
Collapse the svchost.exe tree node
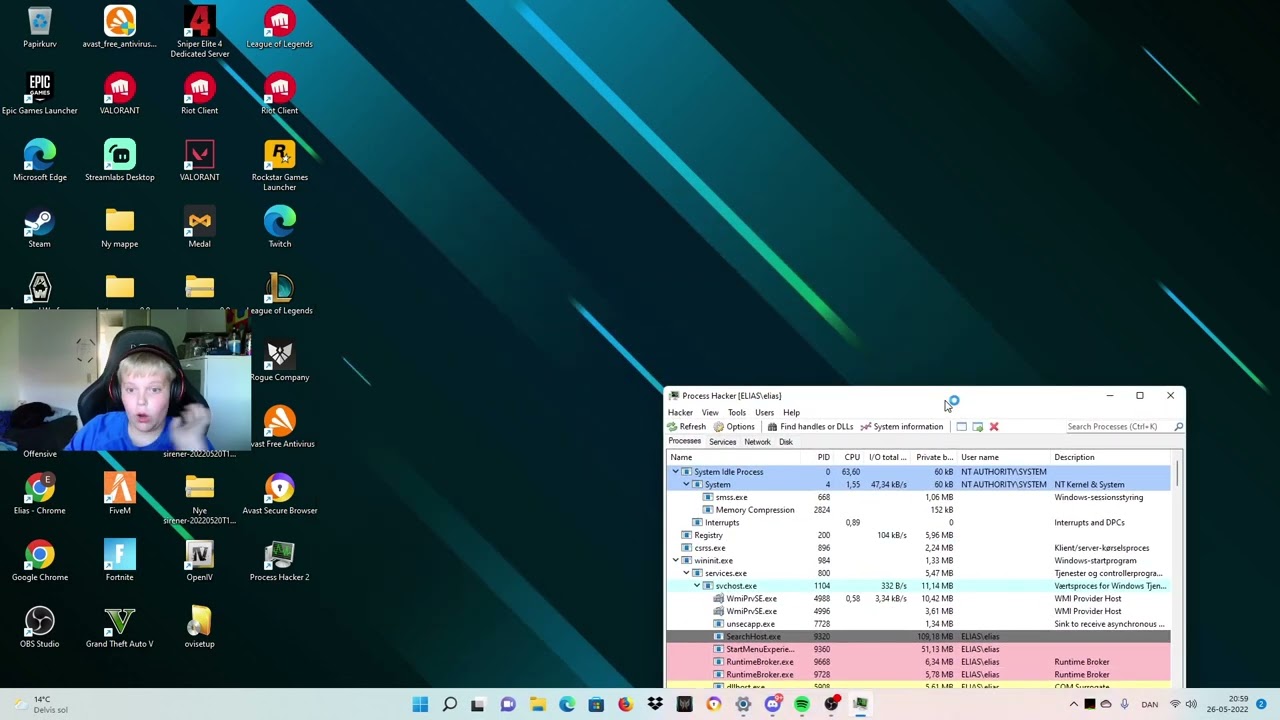[697, 586]
